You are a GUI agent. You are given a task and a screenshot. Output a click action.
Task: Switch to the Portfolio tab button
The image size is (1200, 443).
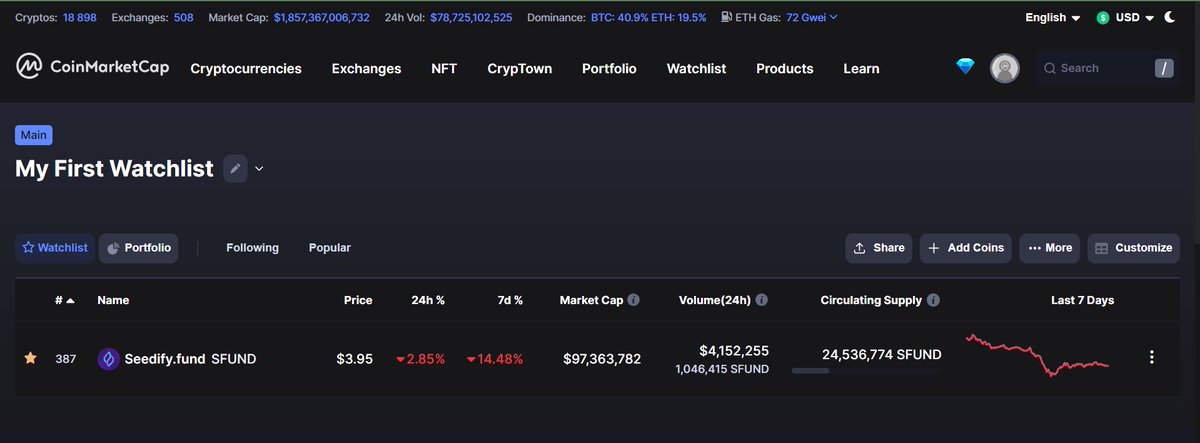(139, 248)
